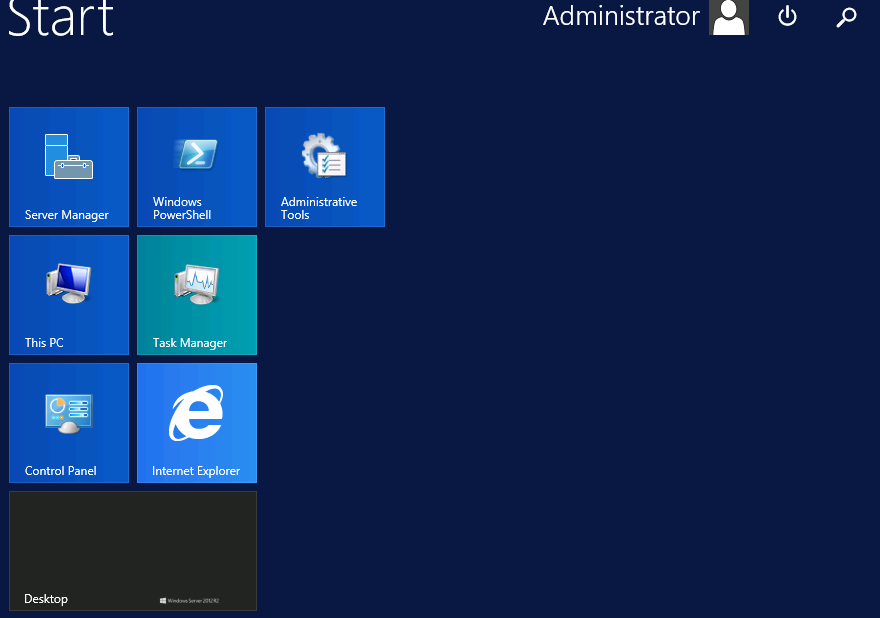Launch Internet Explorer via its logo
Screen dimensions: 880x618
[197, 412]
